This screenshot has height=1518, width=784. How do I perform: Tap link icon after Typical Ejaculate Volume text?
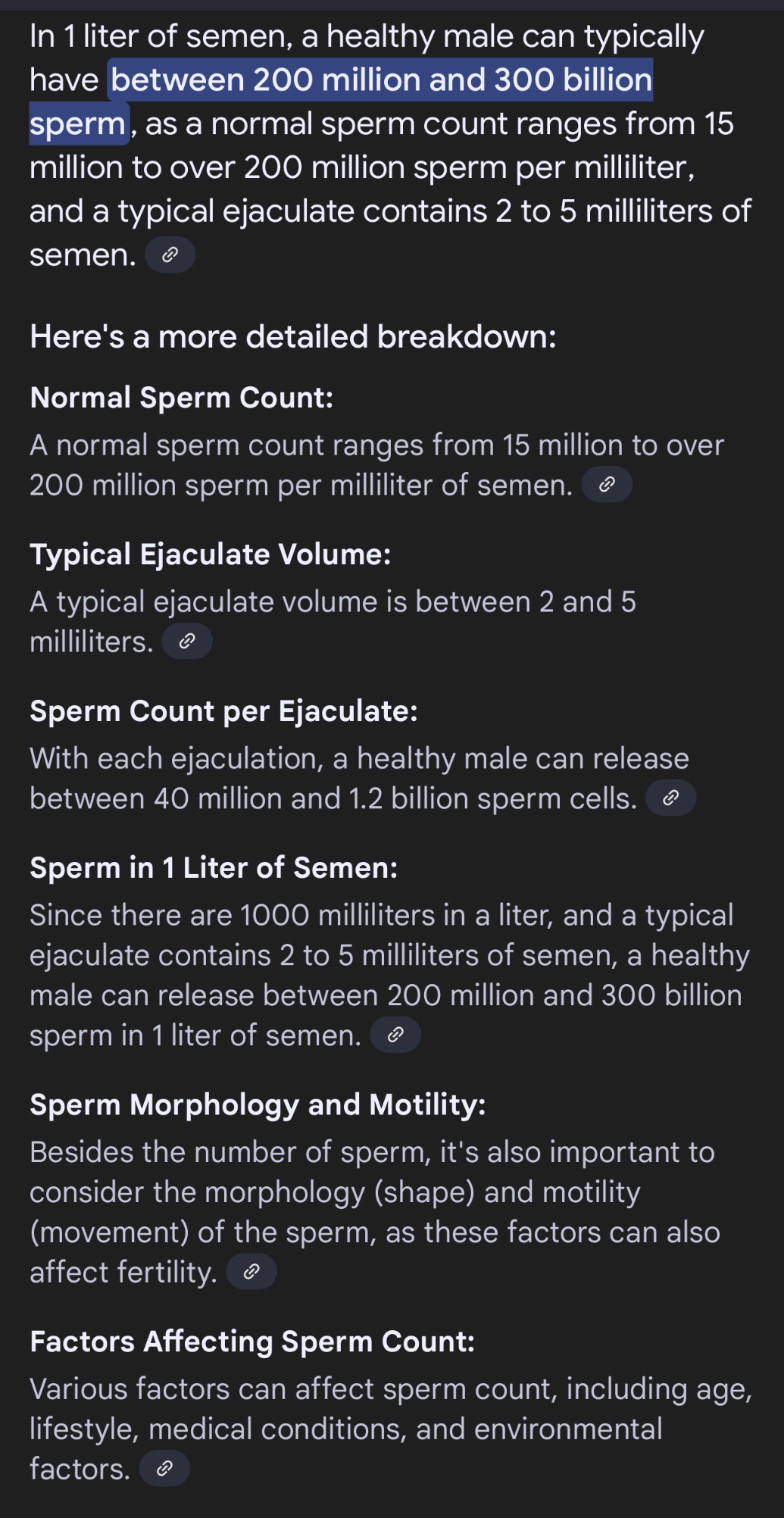(x=187, y=642)
